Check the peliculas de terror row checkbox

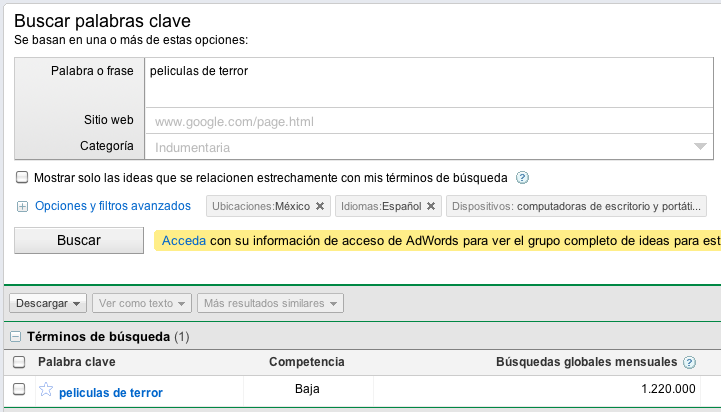[x=20, y=390]
